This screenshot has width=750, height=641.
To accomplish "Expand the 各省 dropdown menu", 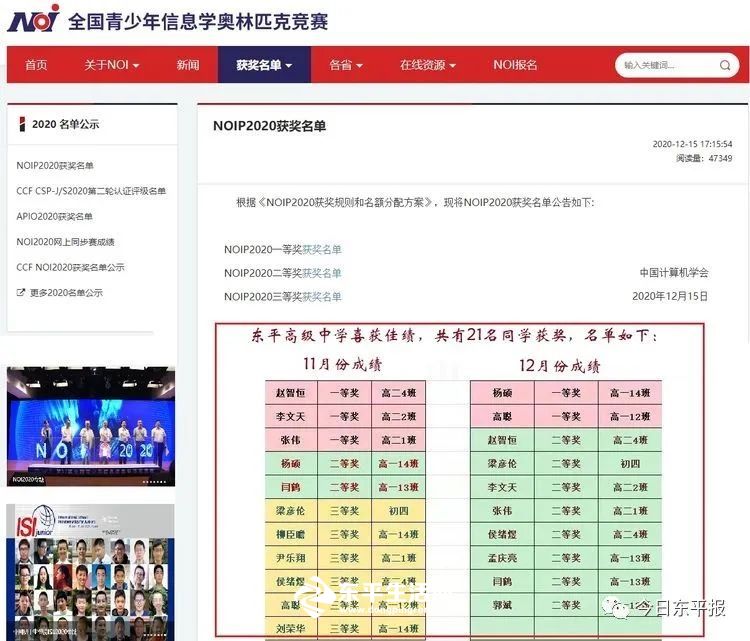I will [x=345, y=65].
